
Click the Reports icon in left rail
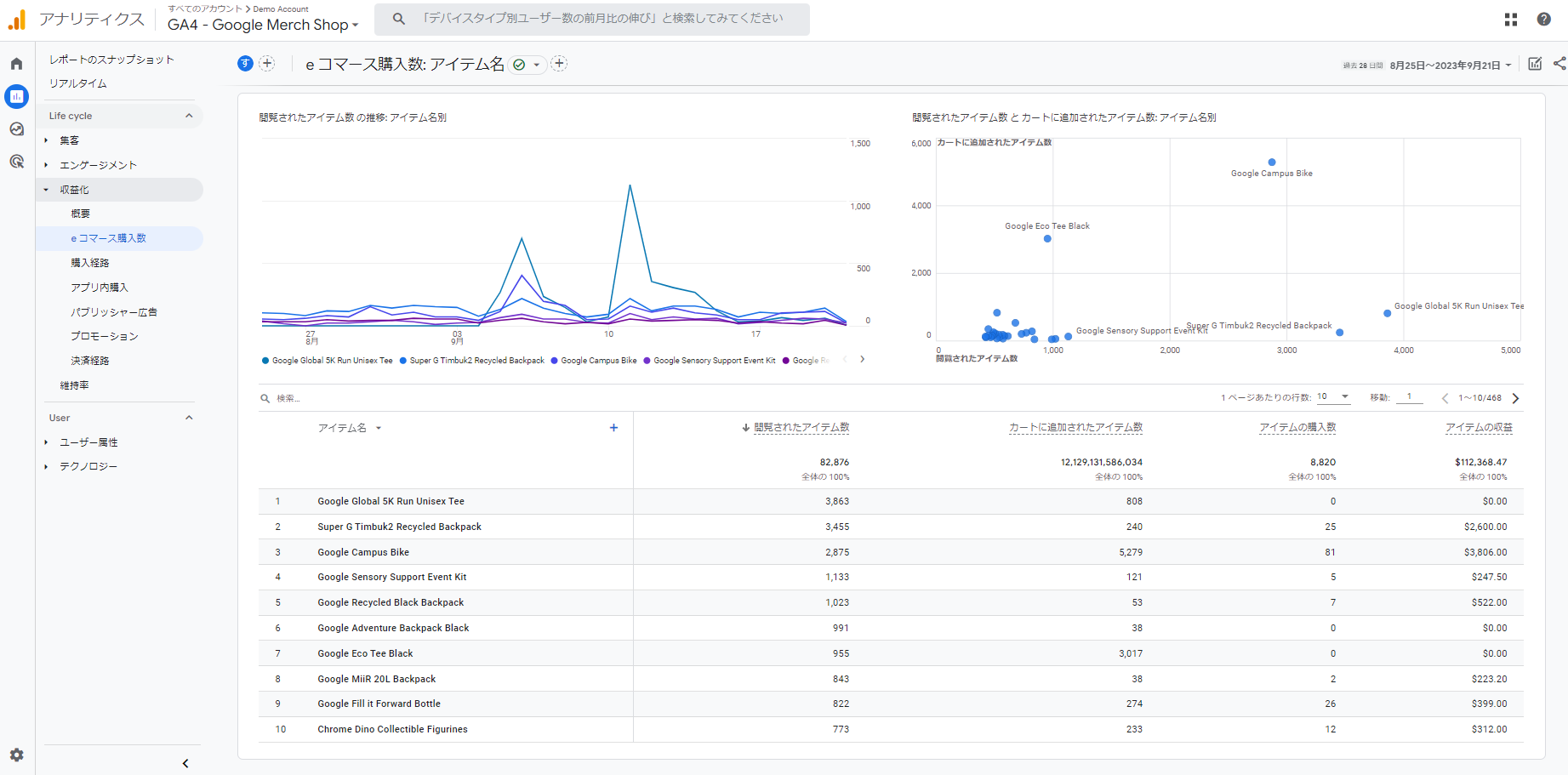click(x=16, y=96)
